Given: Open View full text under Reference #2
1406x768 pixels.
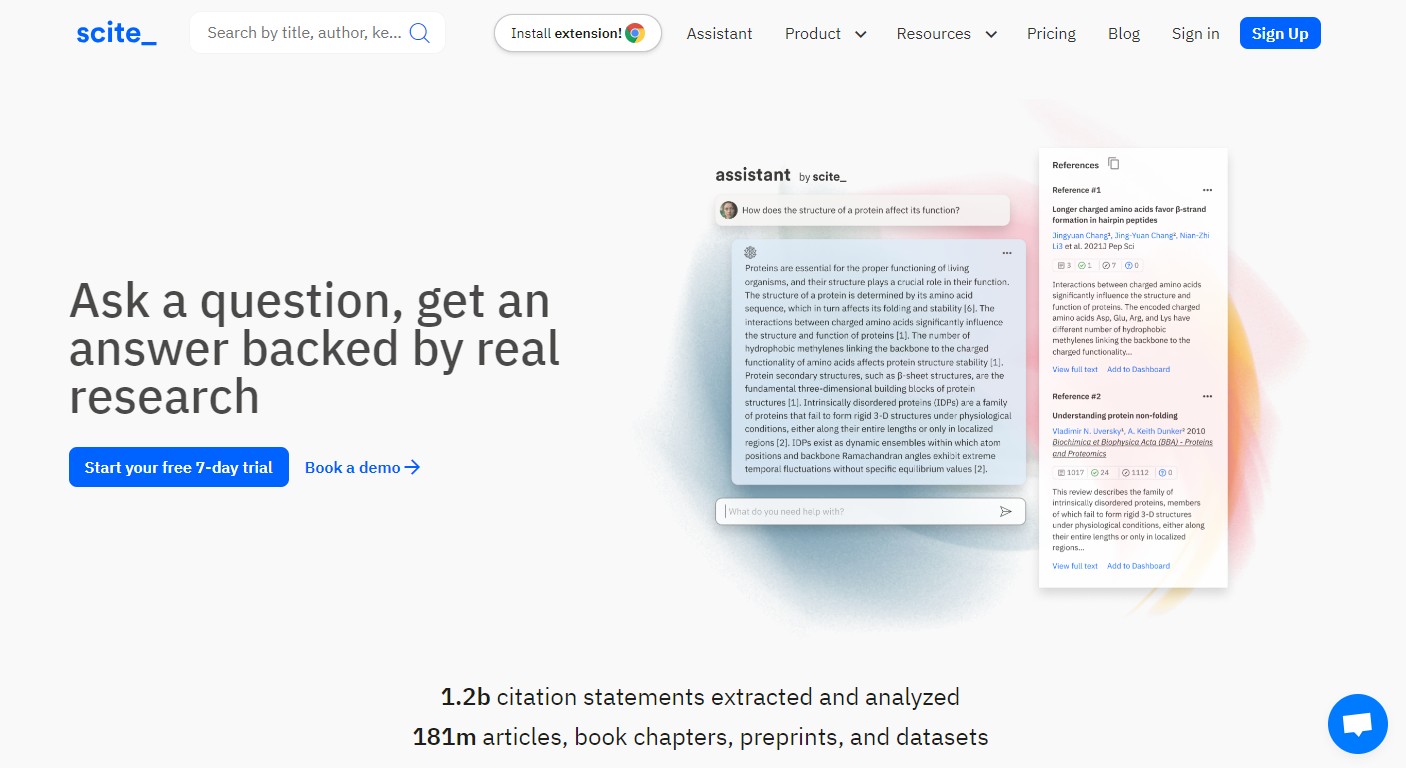Looking at the screenshot, I should pos(1075,566).
